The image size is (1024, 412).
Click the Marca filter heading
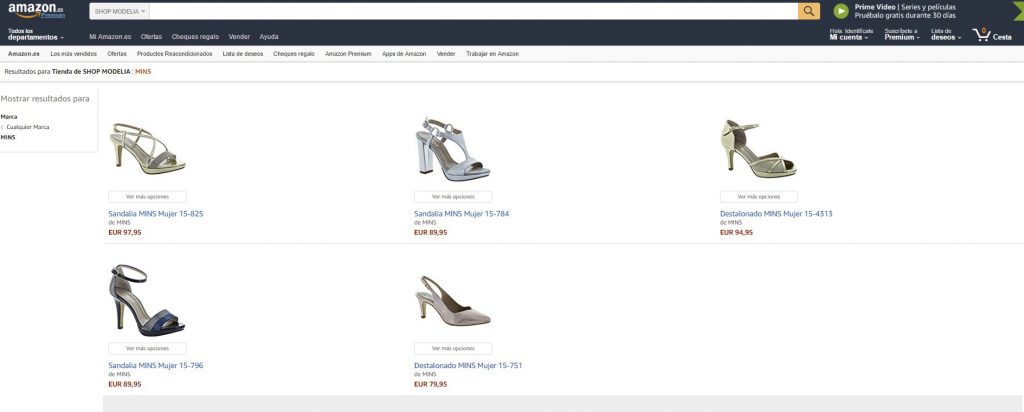pos(9,116)
